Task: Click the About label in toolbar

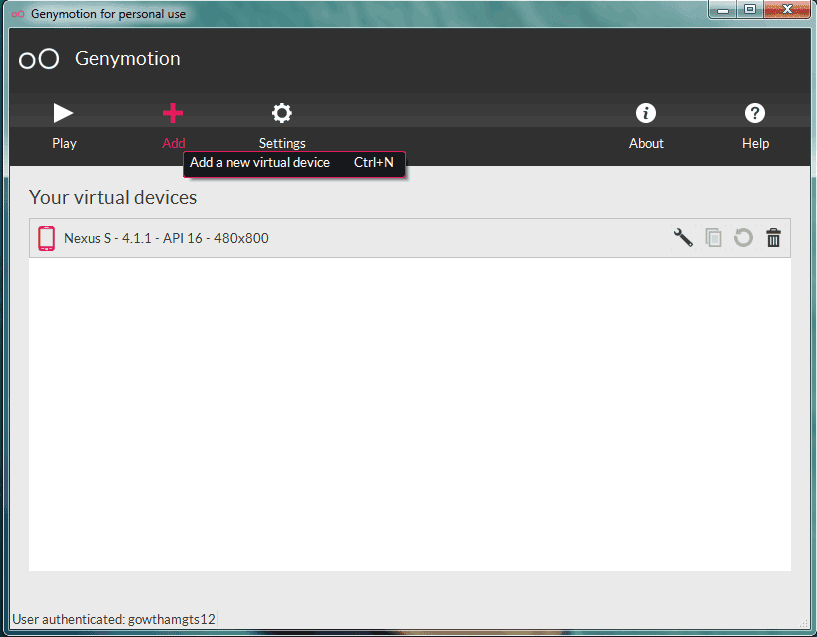Action: [x=646, y=143]
